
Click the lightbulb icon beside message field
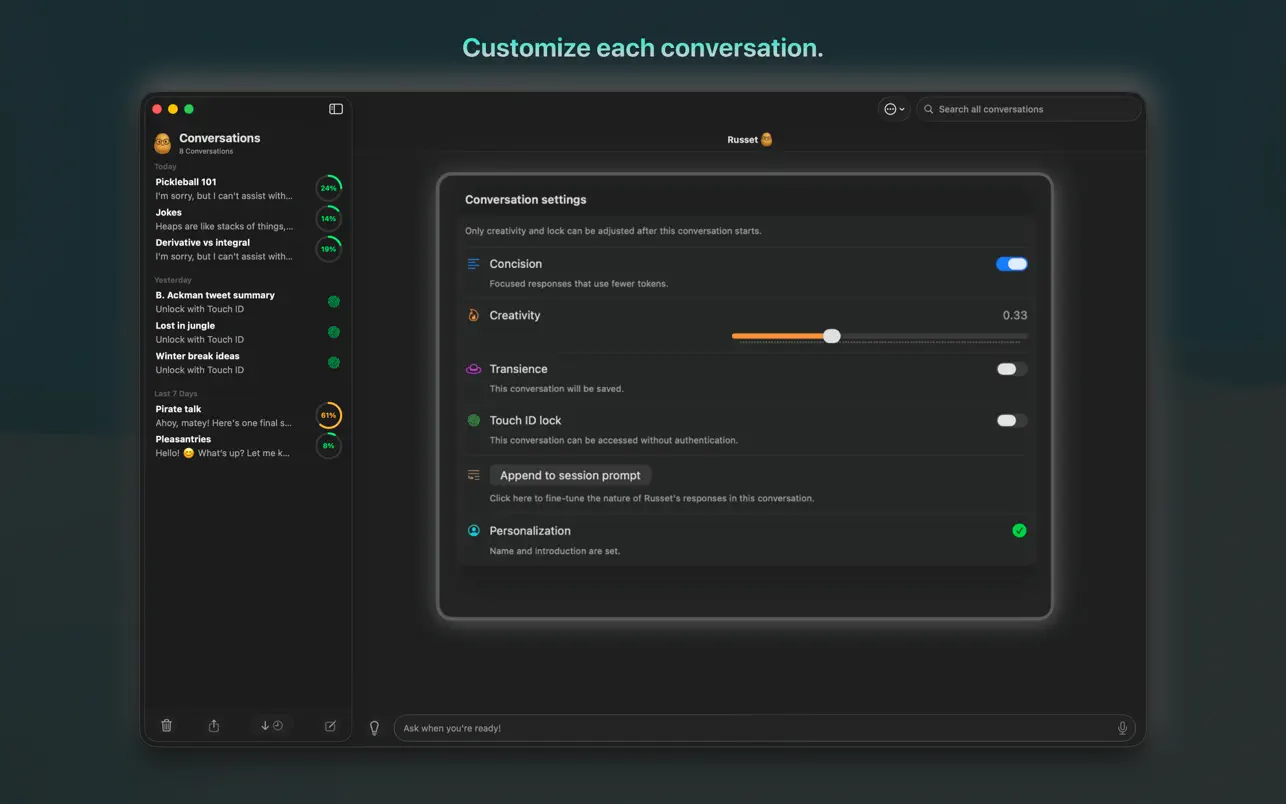[x=375, y=728]
